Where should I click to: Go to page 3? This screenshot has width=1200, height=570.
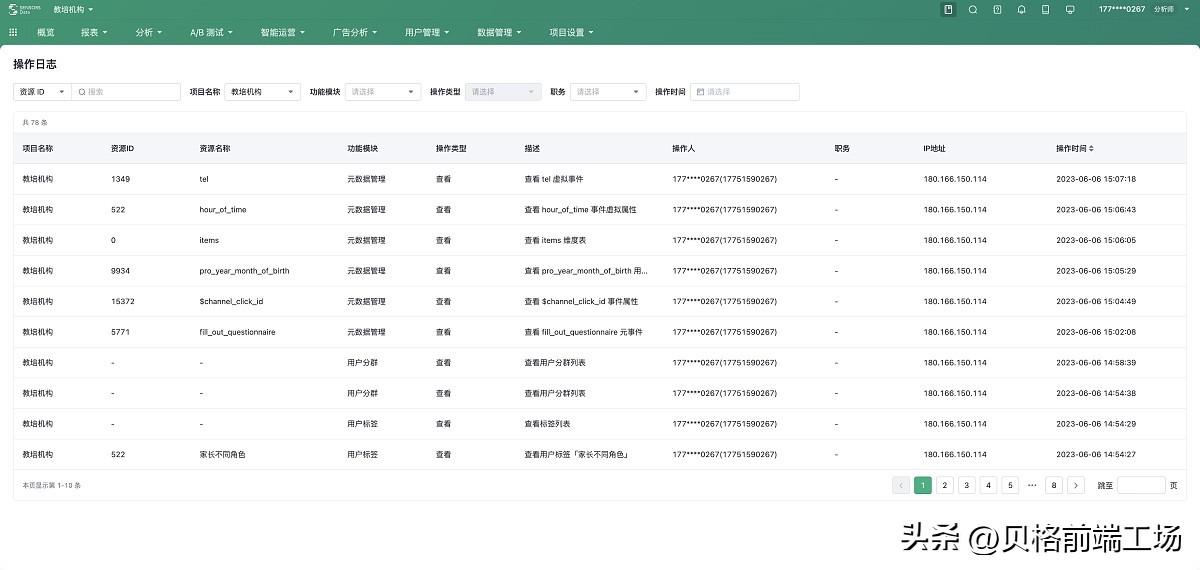pyautogui.click(x=967, y=485)
